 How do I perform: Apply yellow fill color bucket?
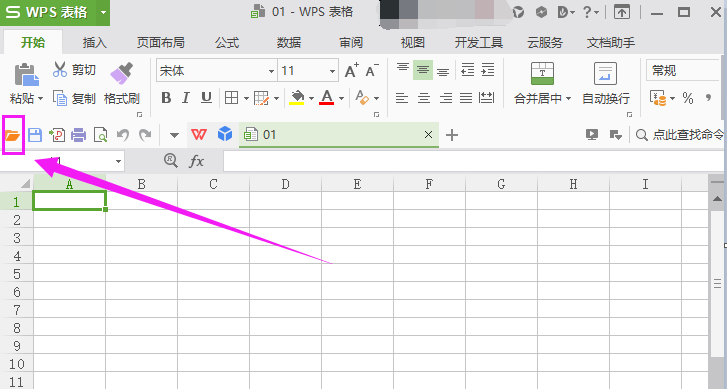pos(297,98)
